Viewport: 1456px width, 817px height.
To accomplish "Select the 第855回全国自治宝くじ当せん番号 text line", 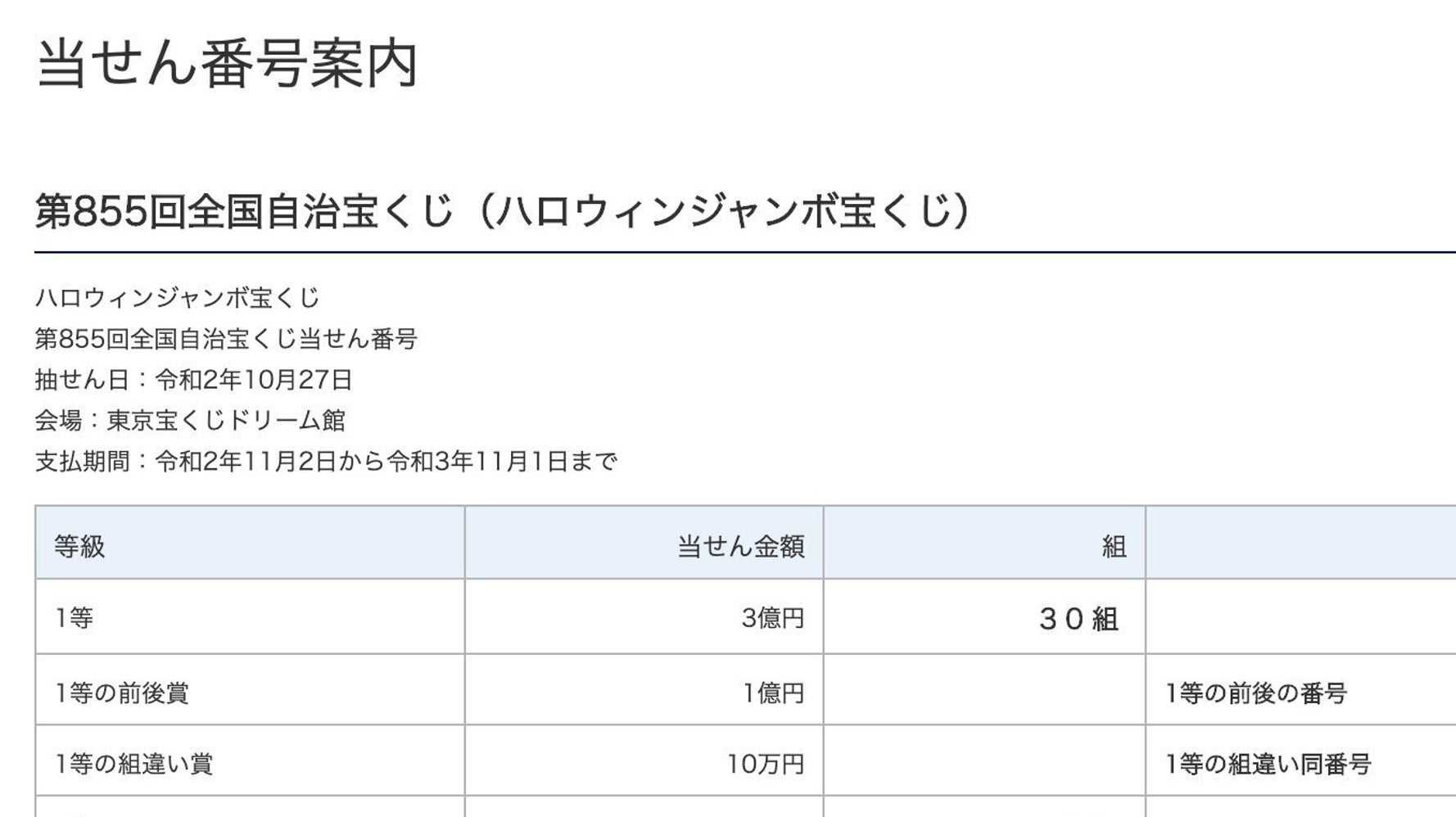I will 226,338.
